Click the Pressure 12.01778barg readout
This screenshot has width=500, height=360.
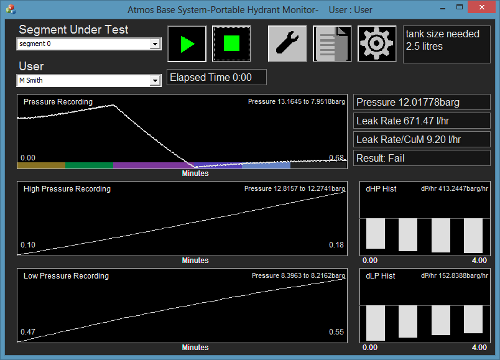pos(422,102)
